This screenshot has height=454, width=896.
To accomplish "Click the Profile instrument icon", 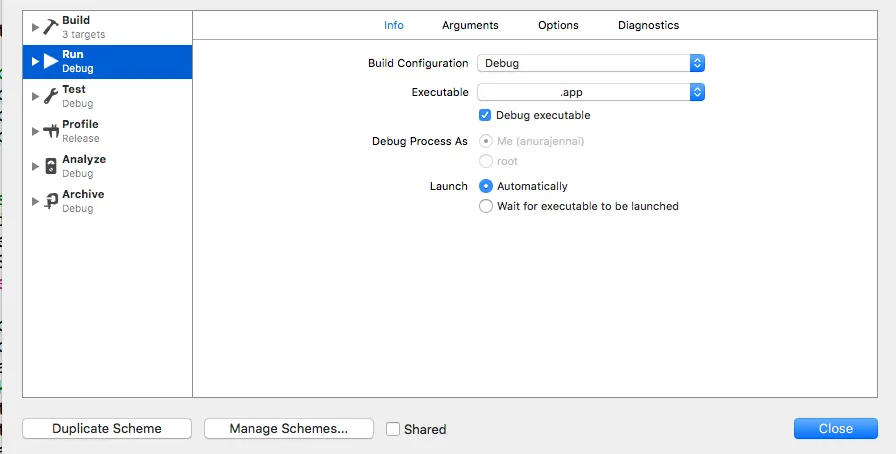I will [x=51, y=131].
